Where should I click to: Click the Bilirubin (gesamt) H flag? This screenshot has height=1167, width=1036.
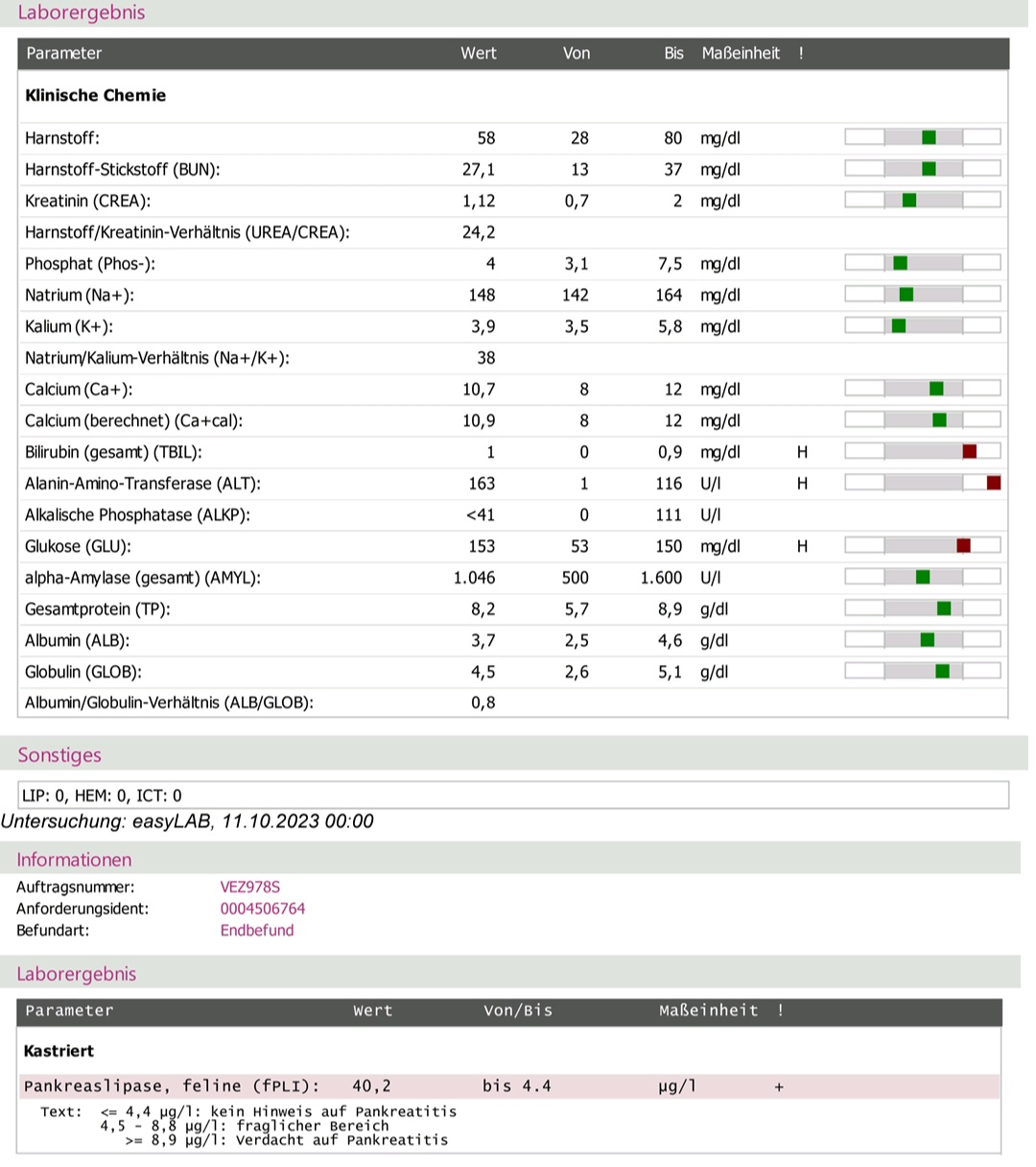[802, 453]
